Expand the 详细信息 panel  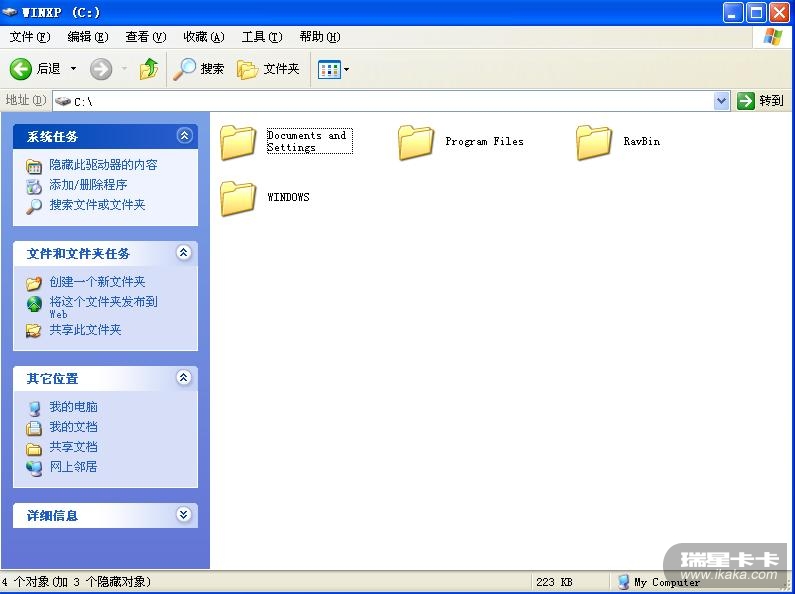pyautogui.click(x=184, y=514)
